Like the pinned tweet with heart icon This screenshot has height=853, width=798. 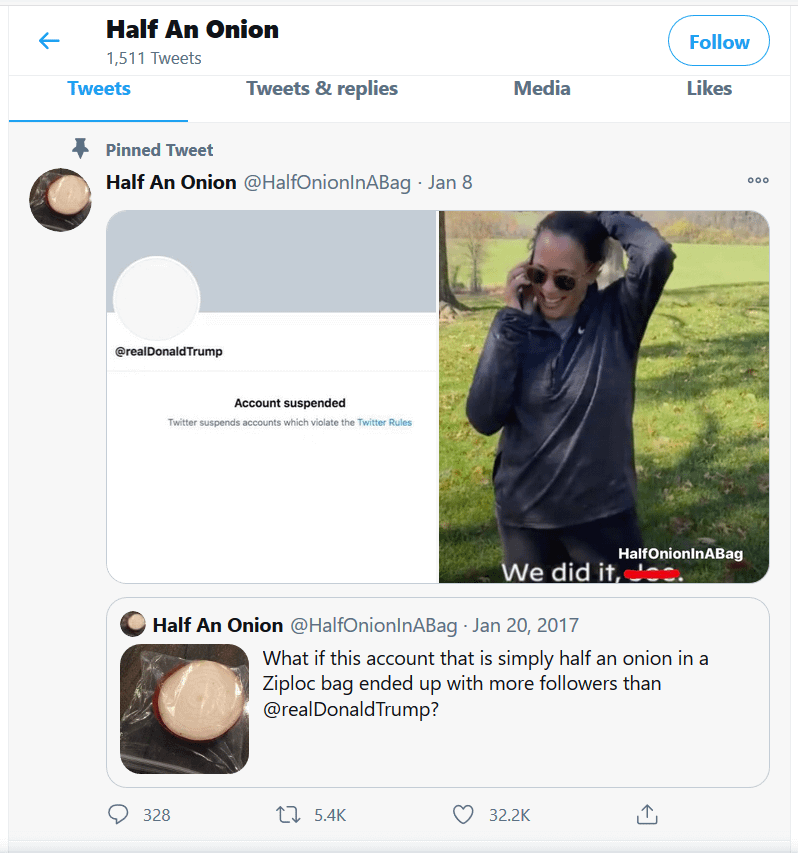pos(463,815)
